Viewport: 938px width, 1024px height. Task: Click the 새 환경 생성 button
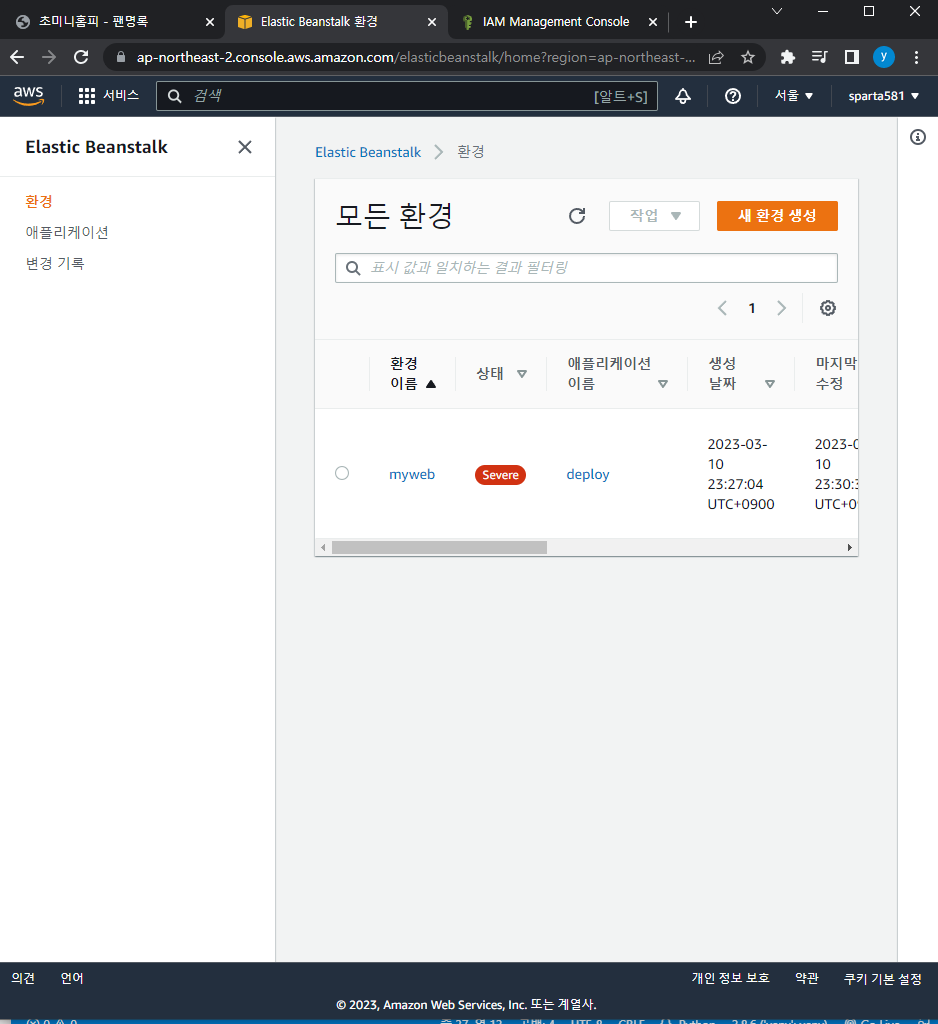[x=777, y=216]
